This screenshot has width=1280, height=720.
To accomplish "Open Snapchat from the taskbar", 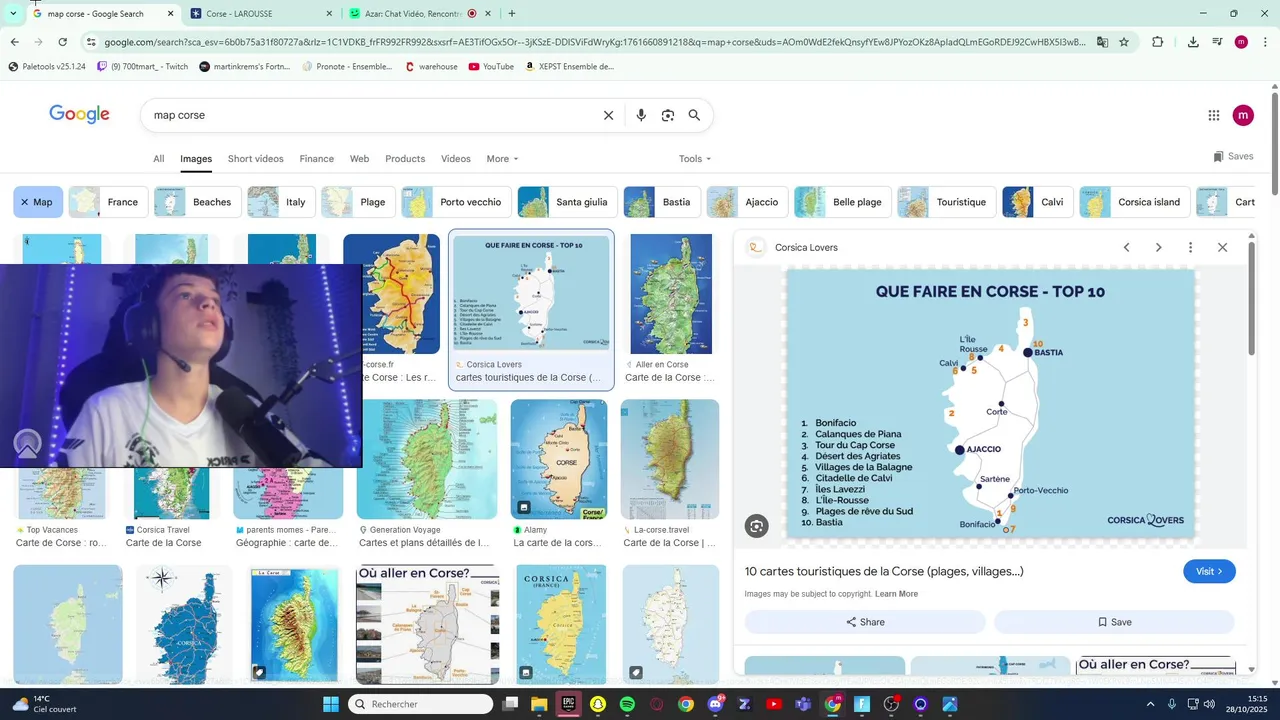I will click(598, 704).
